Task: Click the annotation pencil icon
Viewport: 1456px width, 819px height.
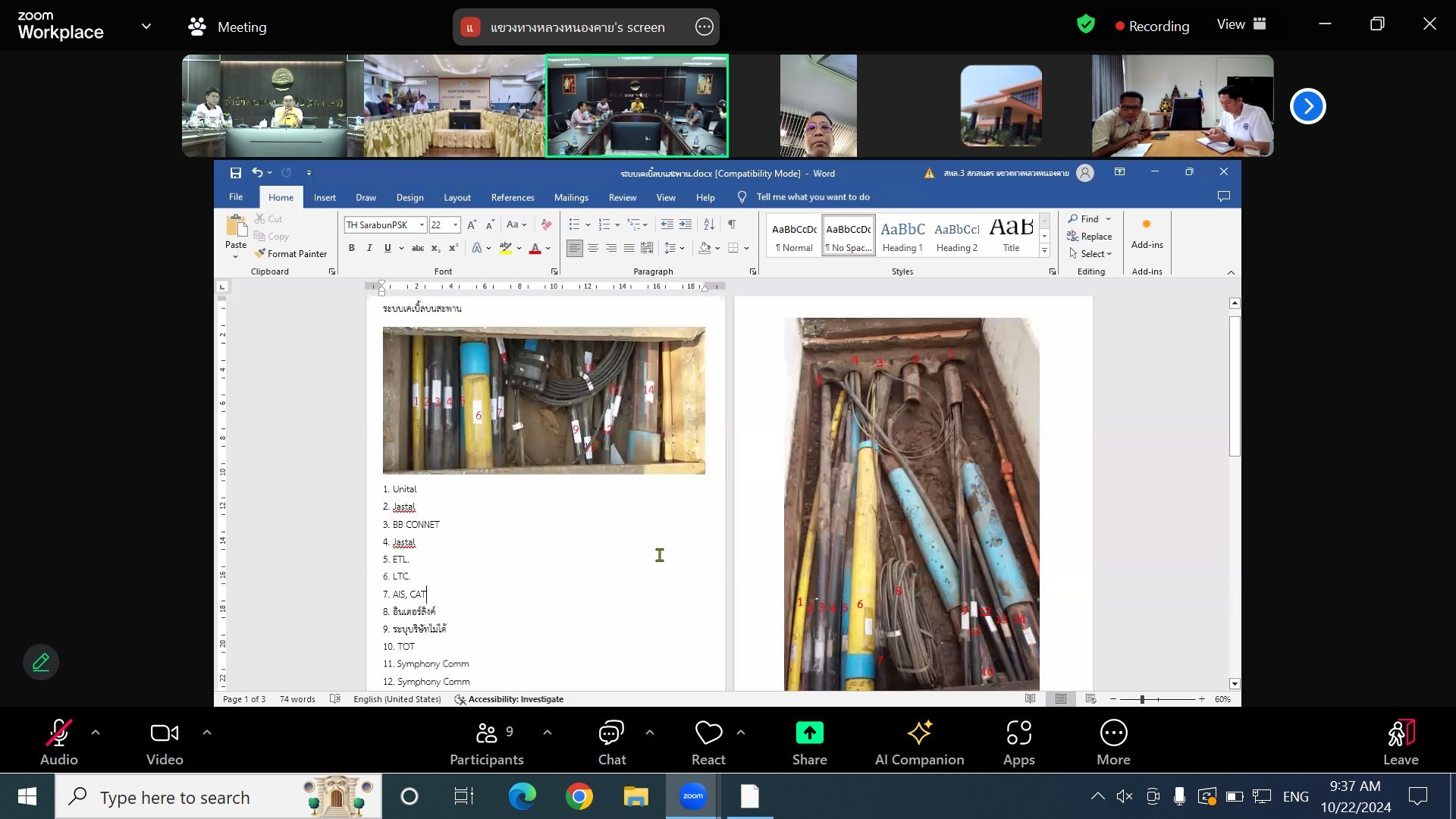Action: [41, 662]
